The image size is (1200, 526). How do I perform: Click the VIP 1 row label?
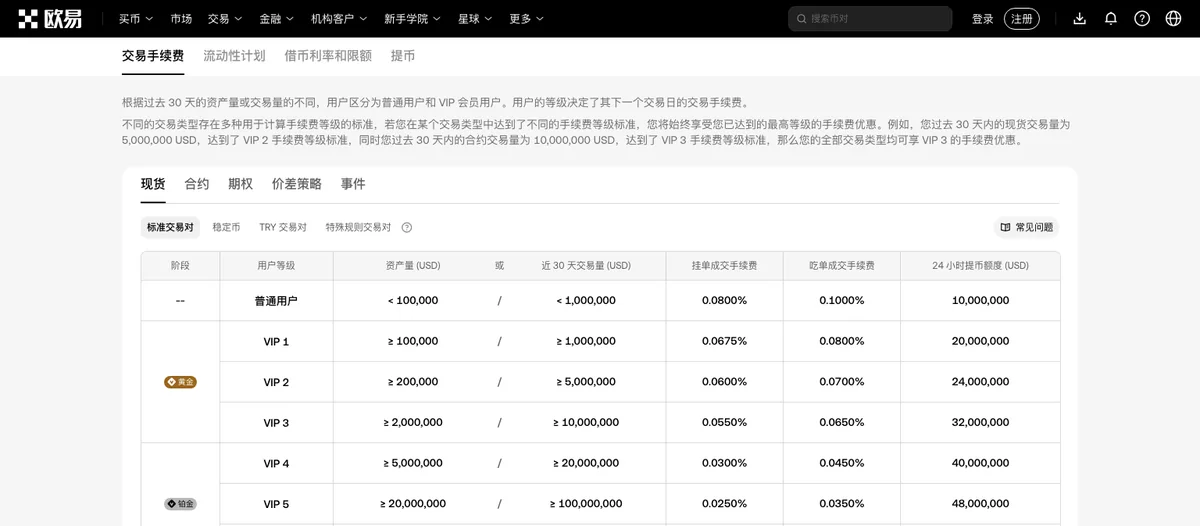[276, 341]
